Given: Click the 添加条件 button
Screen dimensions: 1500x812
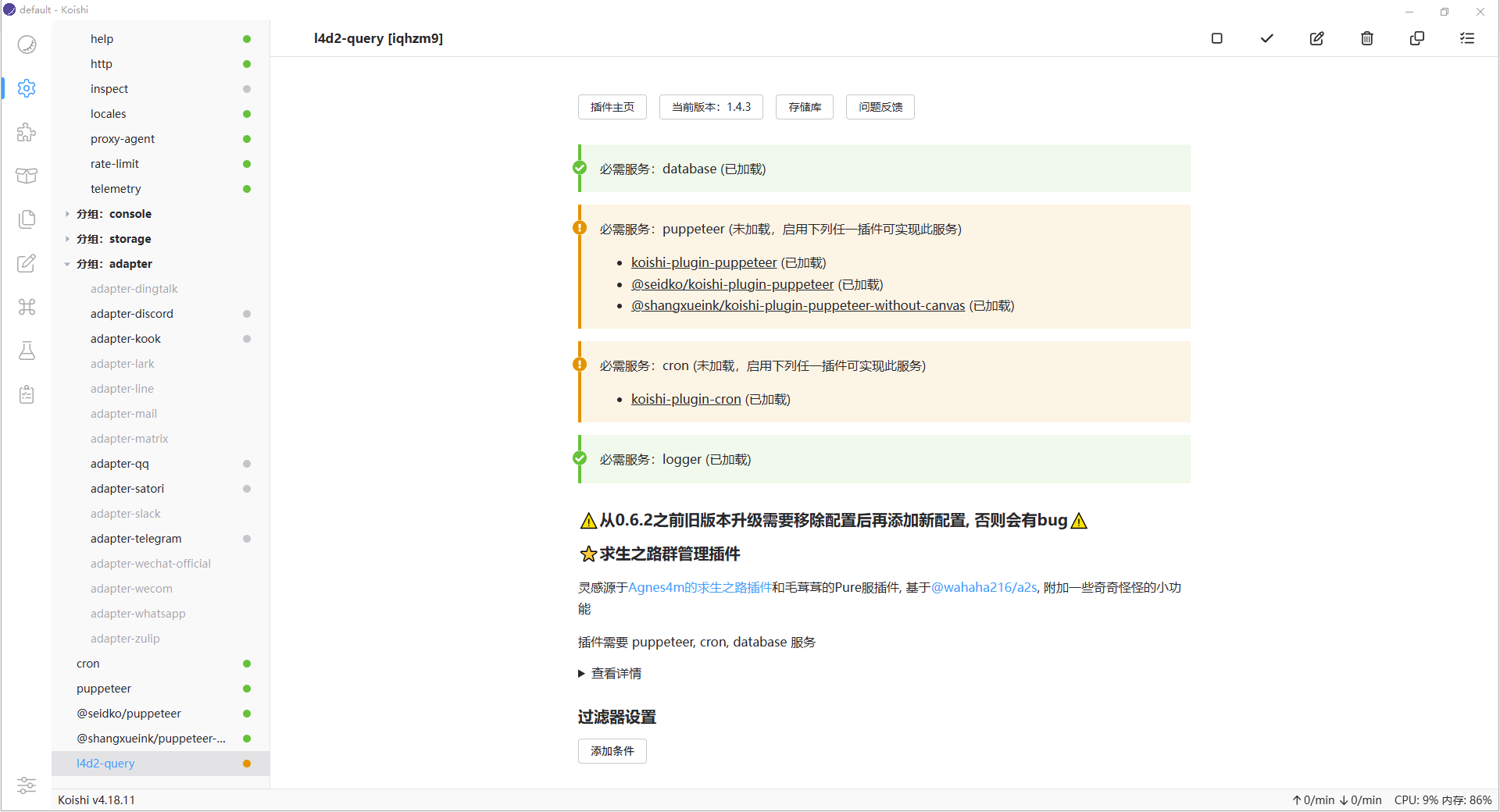Looking at the screenshot, I should [x=612, y=751].
